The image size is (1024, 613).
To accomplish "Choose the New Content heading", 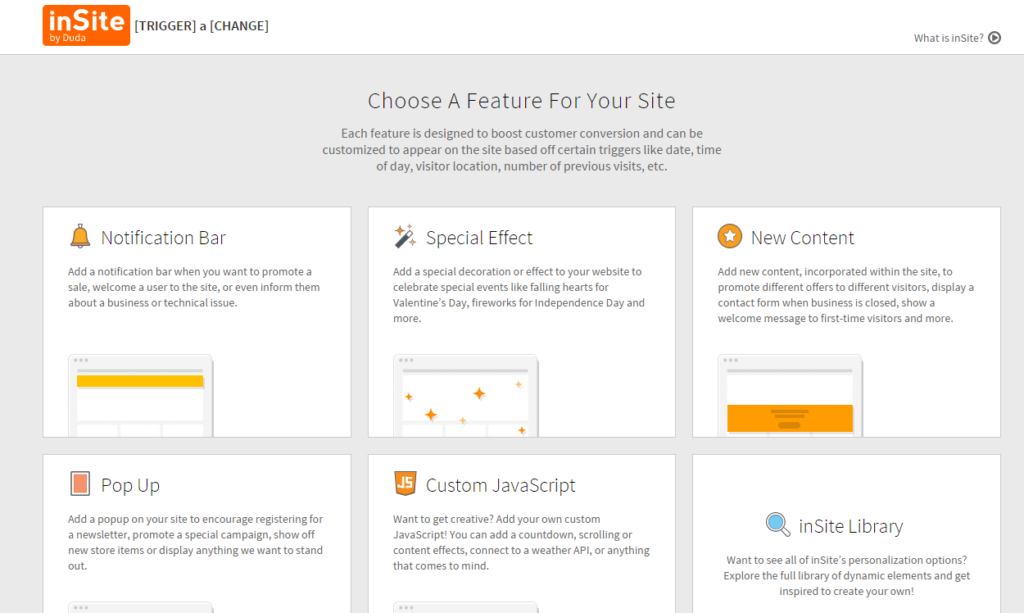I will tap(802, 238).
